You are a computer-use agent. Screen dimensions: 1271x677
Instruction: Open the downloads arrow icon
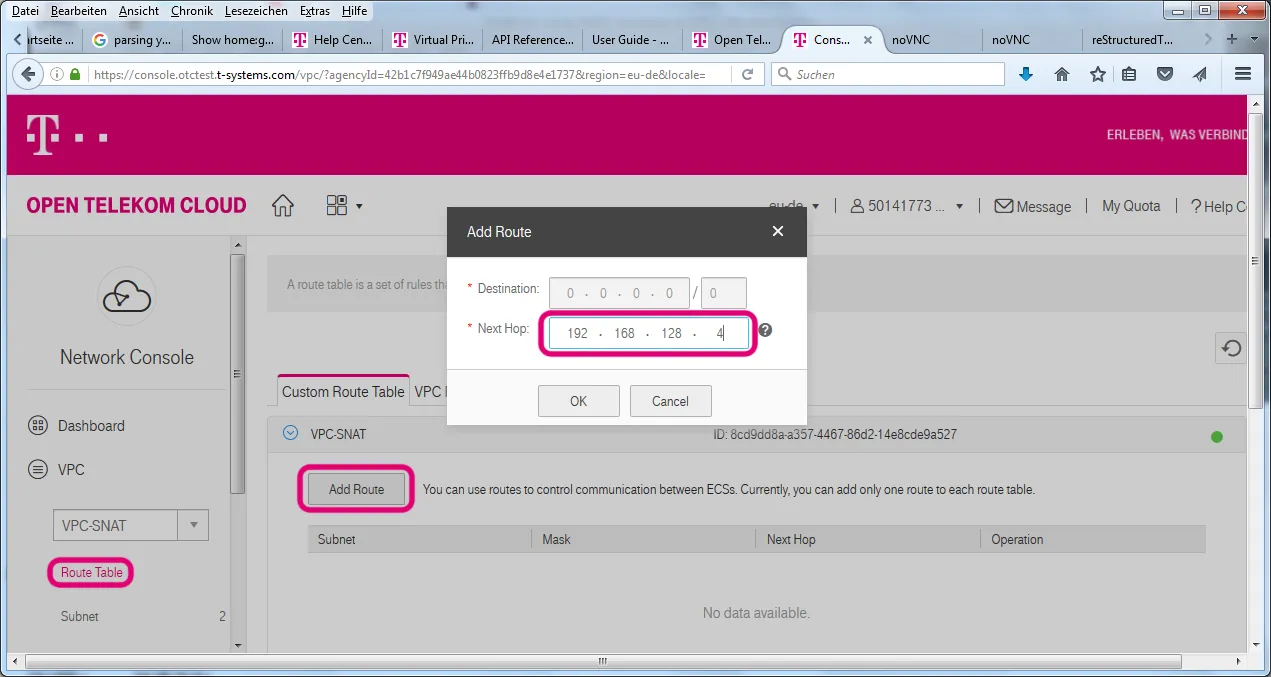tap(1025, 74)
